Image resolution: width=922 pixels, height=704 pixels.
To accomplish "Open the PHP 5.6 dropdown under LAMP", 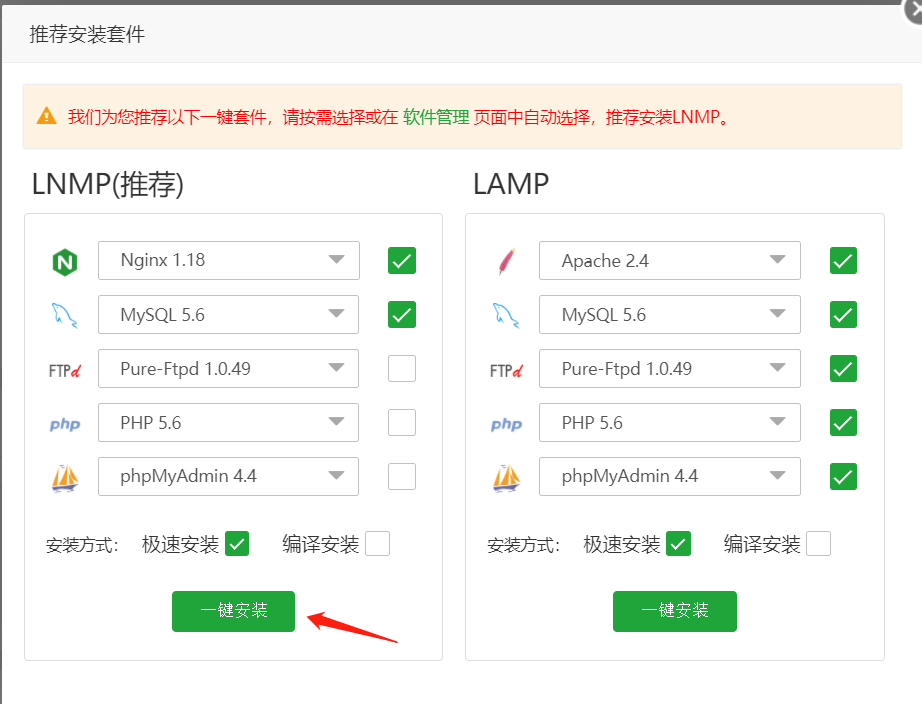I will point(669,422).
